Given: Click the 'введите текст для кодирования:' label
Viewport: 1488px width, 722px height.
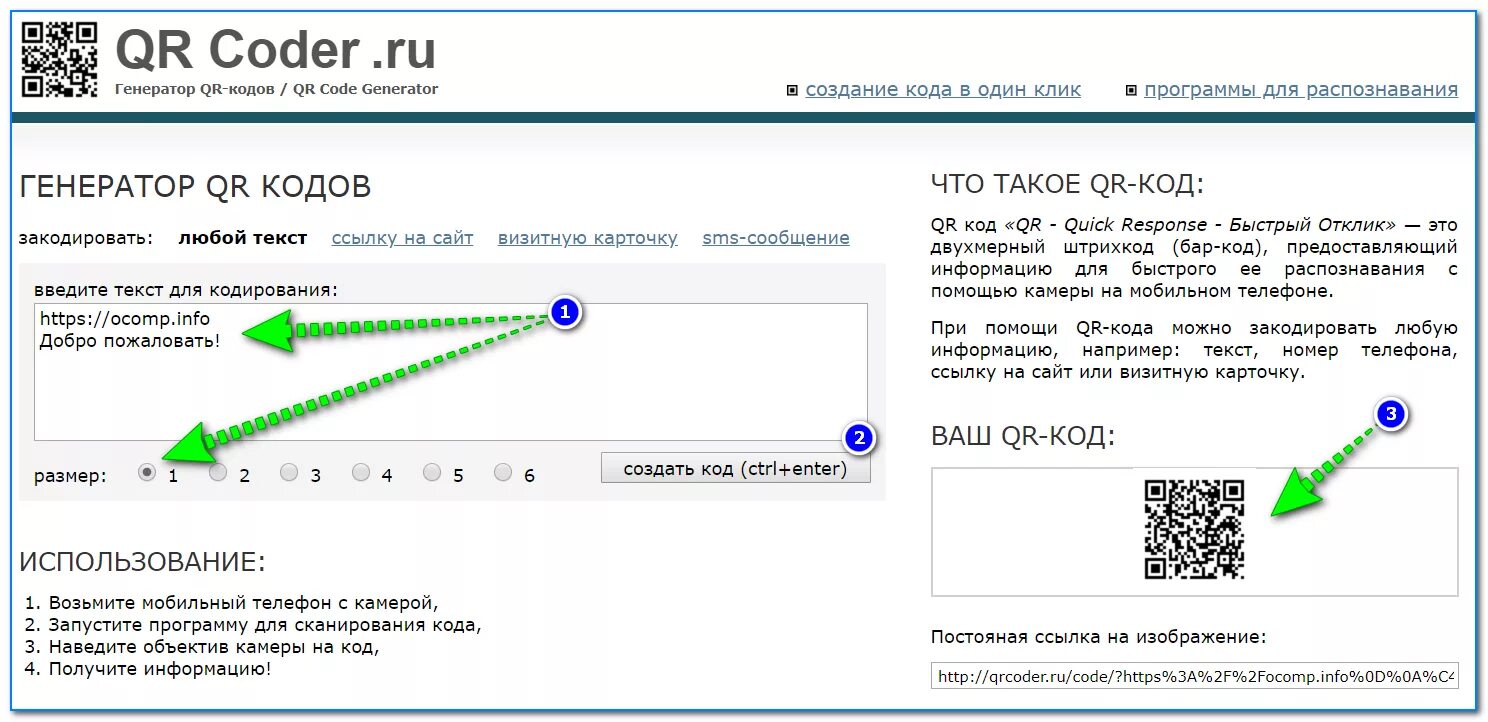Looking at the screenshot, I should 186,290.
